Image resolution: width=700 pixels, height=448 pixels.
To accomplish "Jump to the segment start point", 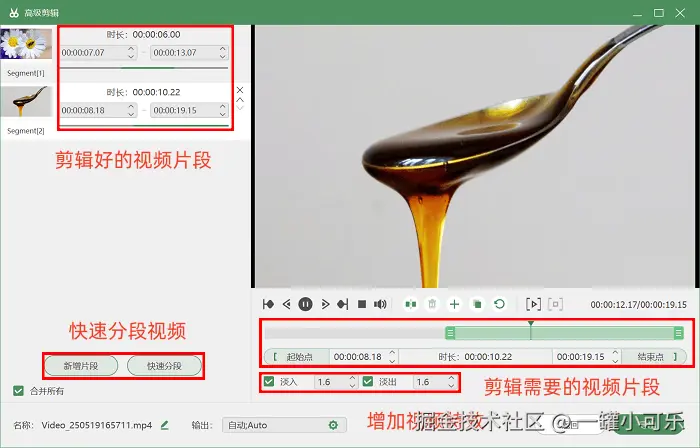I will click(268, 304).
